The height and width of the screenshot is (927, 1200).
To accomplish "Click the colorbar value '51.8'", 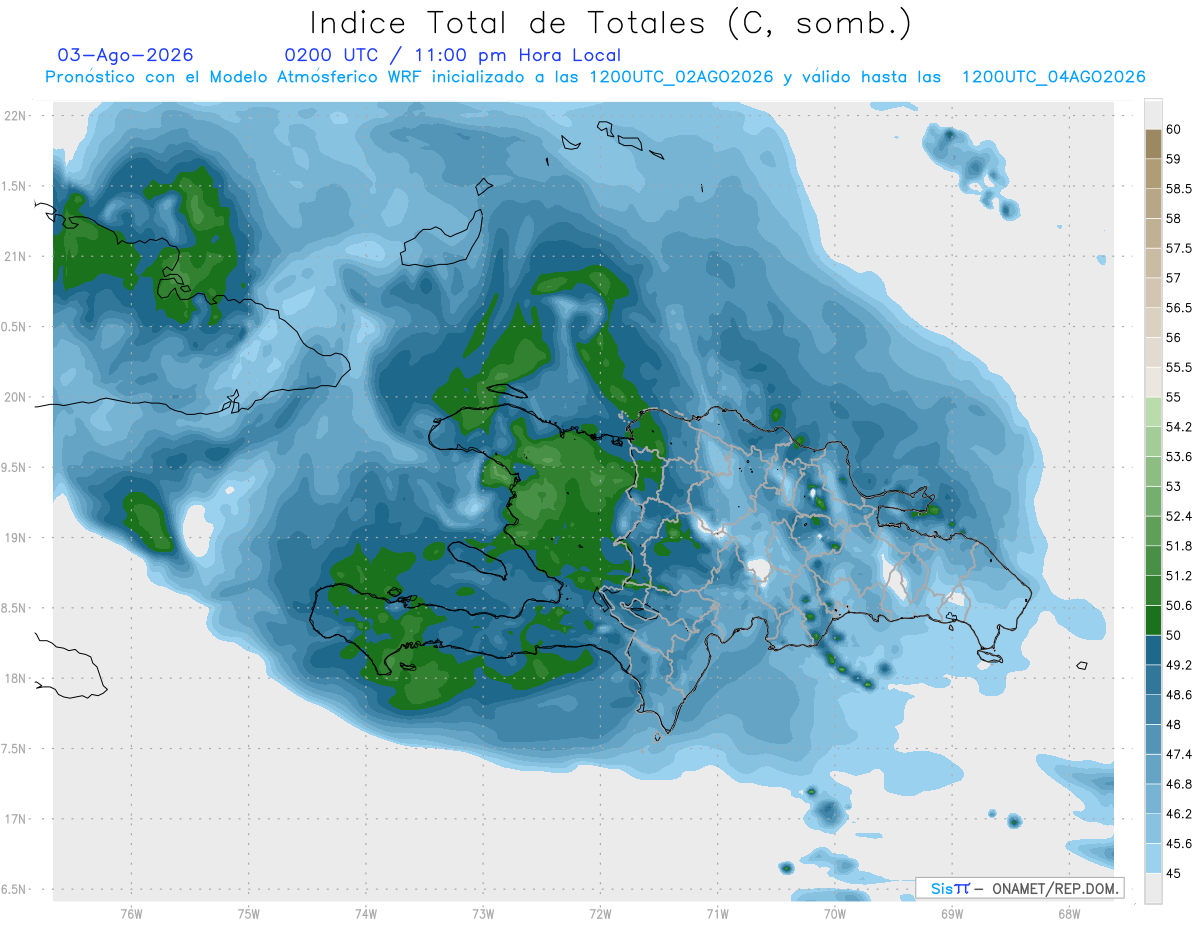I will point(1179,546).
